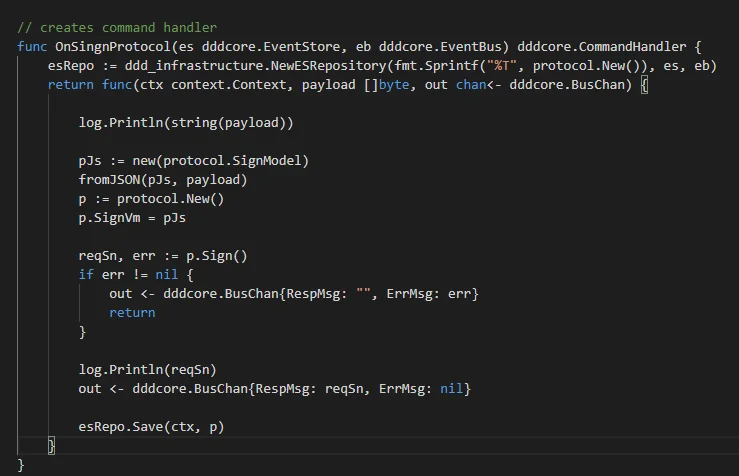Click the "chan<- dddcore.BusChan" type
Viewport: 739px width, 476px height.
pyautogui.click(x=543, y=85)
